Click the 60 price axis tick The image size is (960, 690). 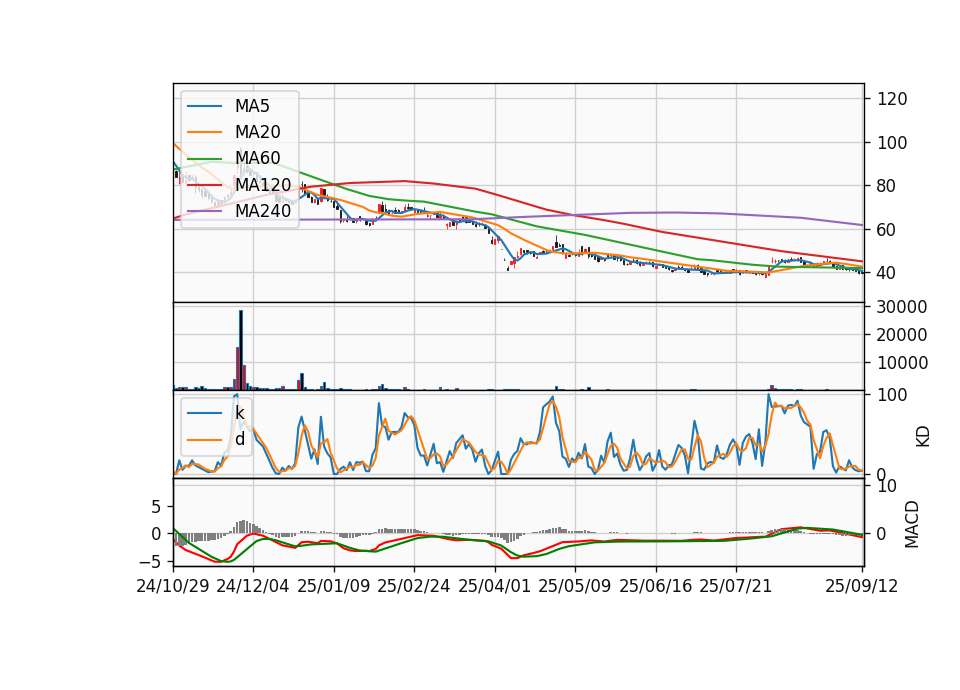(887, 230)
